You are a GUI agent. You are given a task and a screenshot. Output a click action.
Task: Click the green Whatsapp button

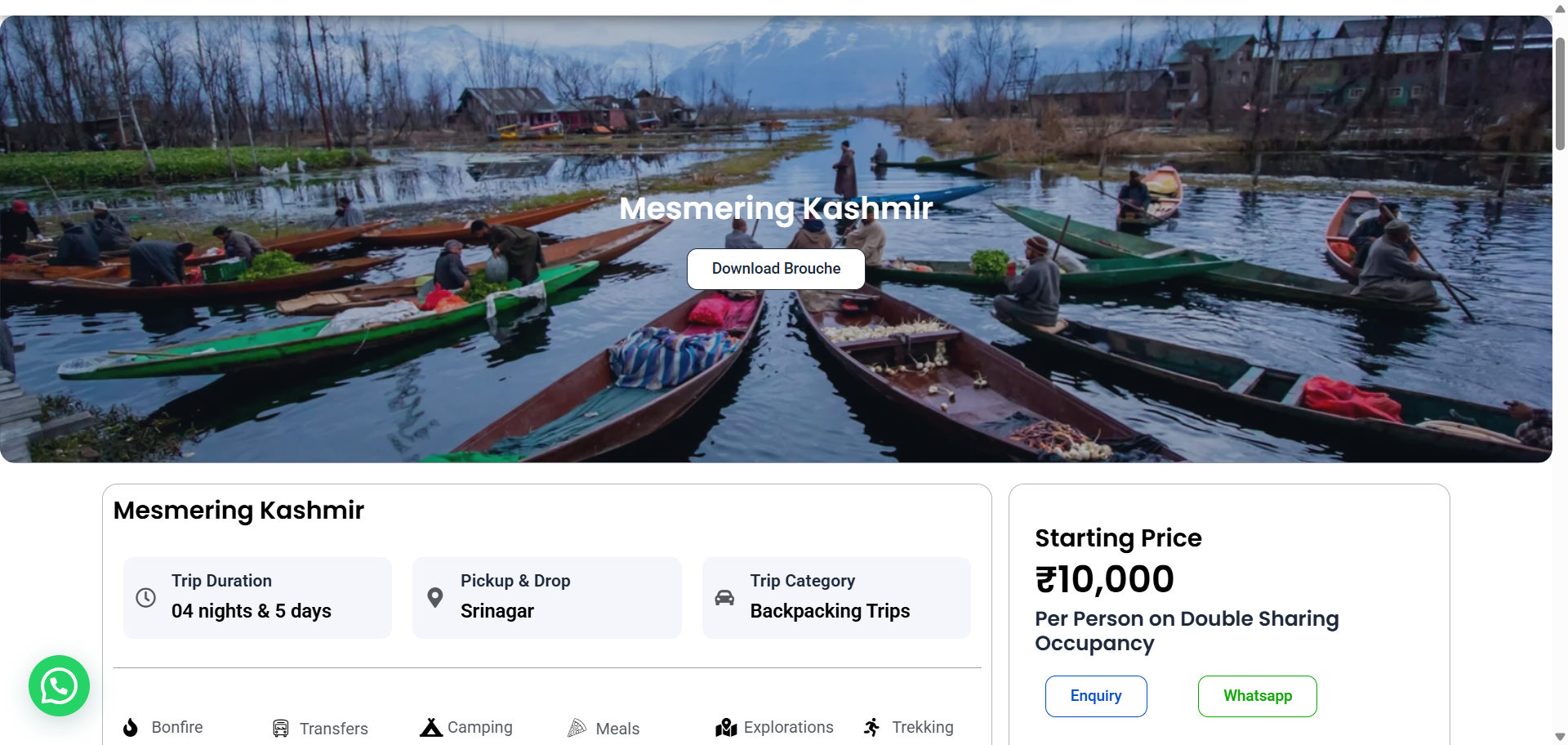point(1257,696)
